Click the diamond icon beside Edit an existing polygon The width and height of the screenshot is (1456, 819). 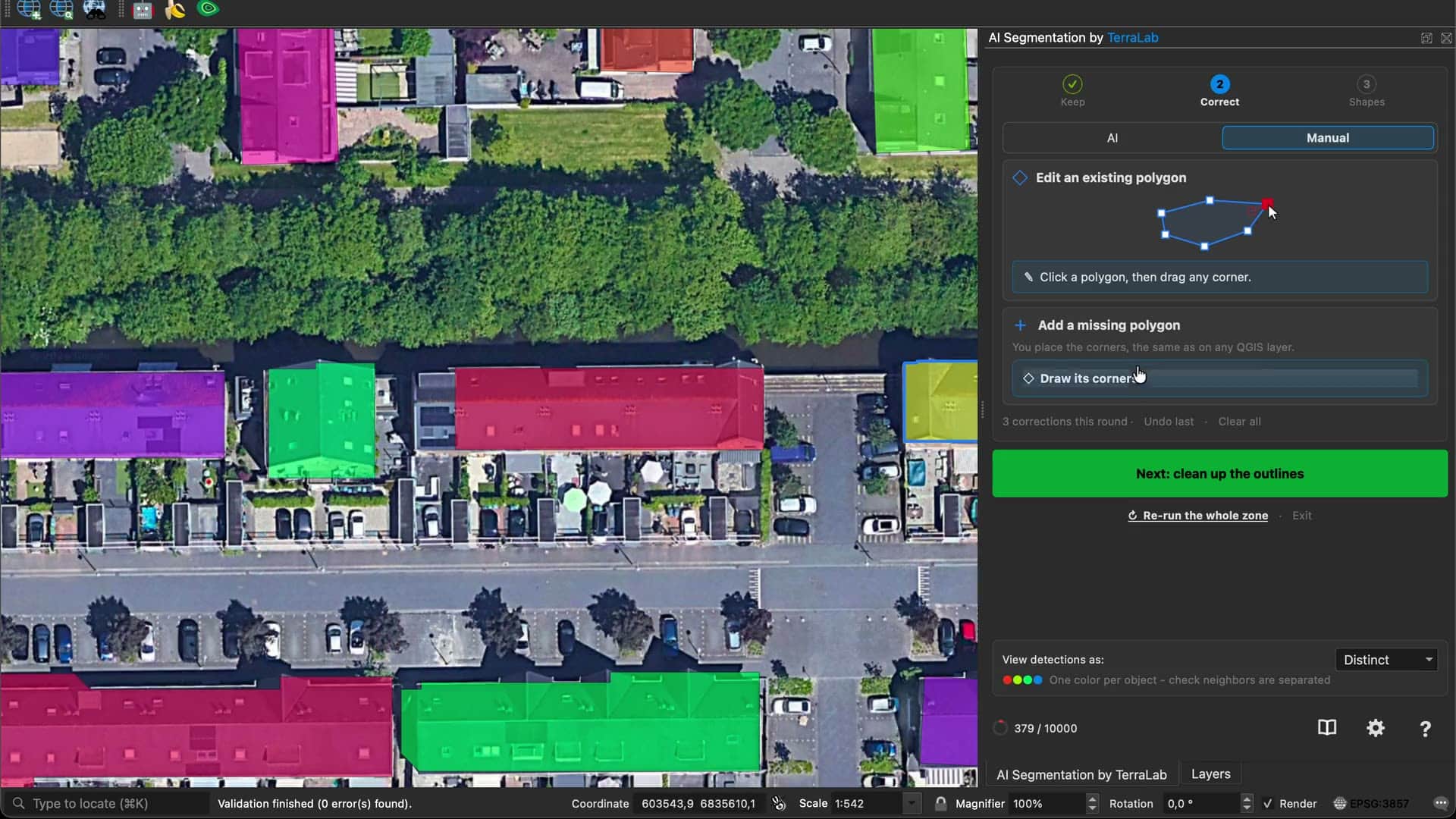1020,177
